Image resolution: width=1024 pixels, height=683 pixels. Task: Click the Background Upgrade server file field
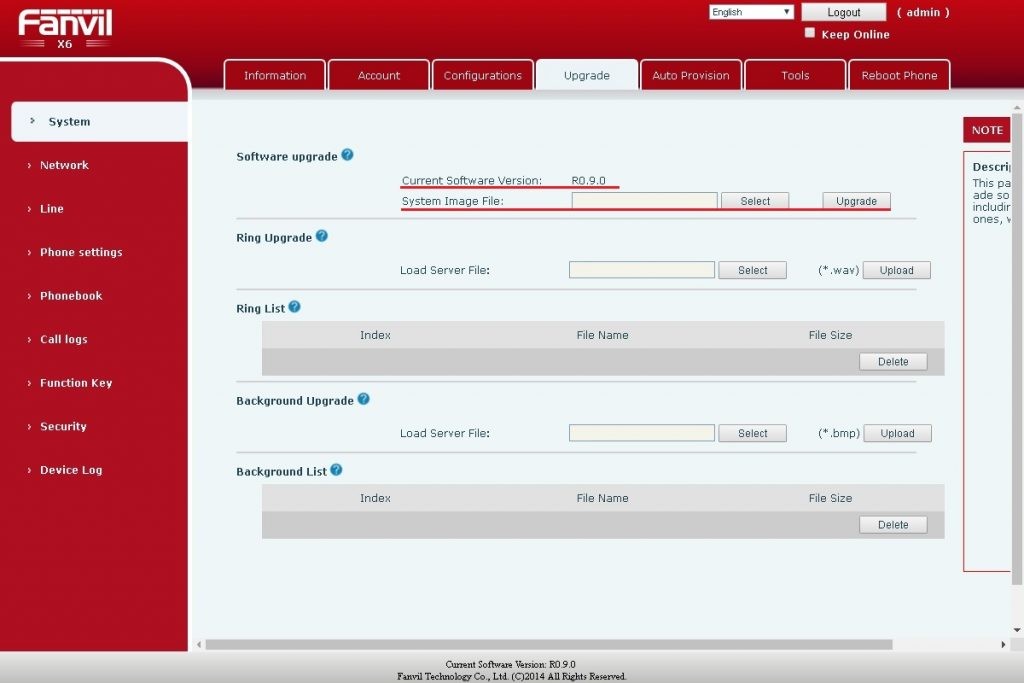642,433
